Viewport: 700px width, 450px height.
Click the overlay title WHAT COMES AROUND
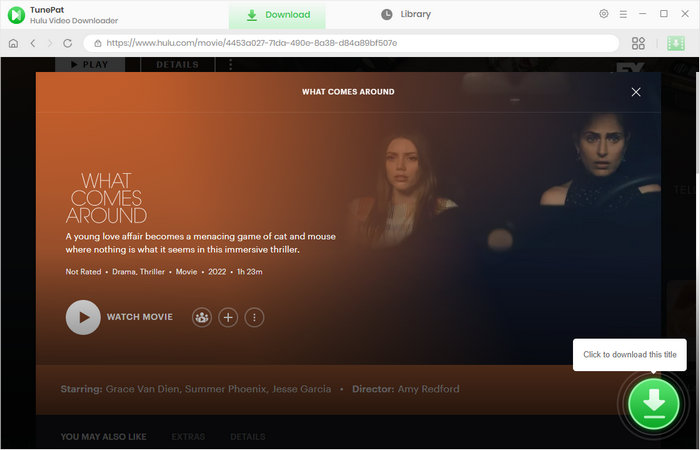348,92
